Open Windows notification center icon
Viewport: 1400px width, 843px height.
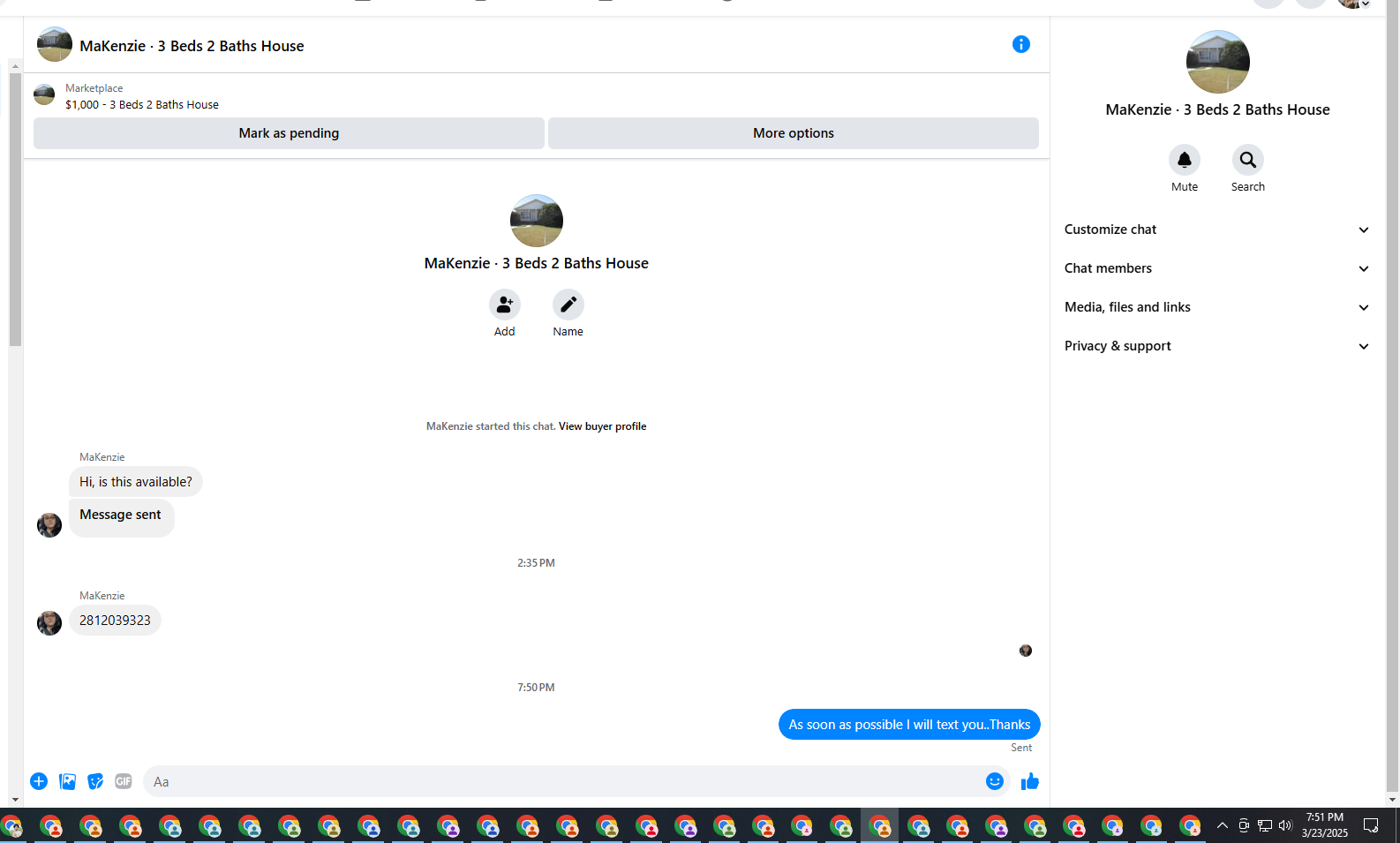[1371, 825]
